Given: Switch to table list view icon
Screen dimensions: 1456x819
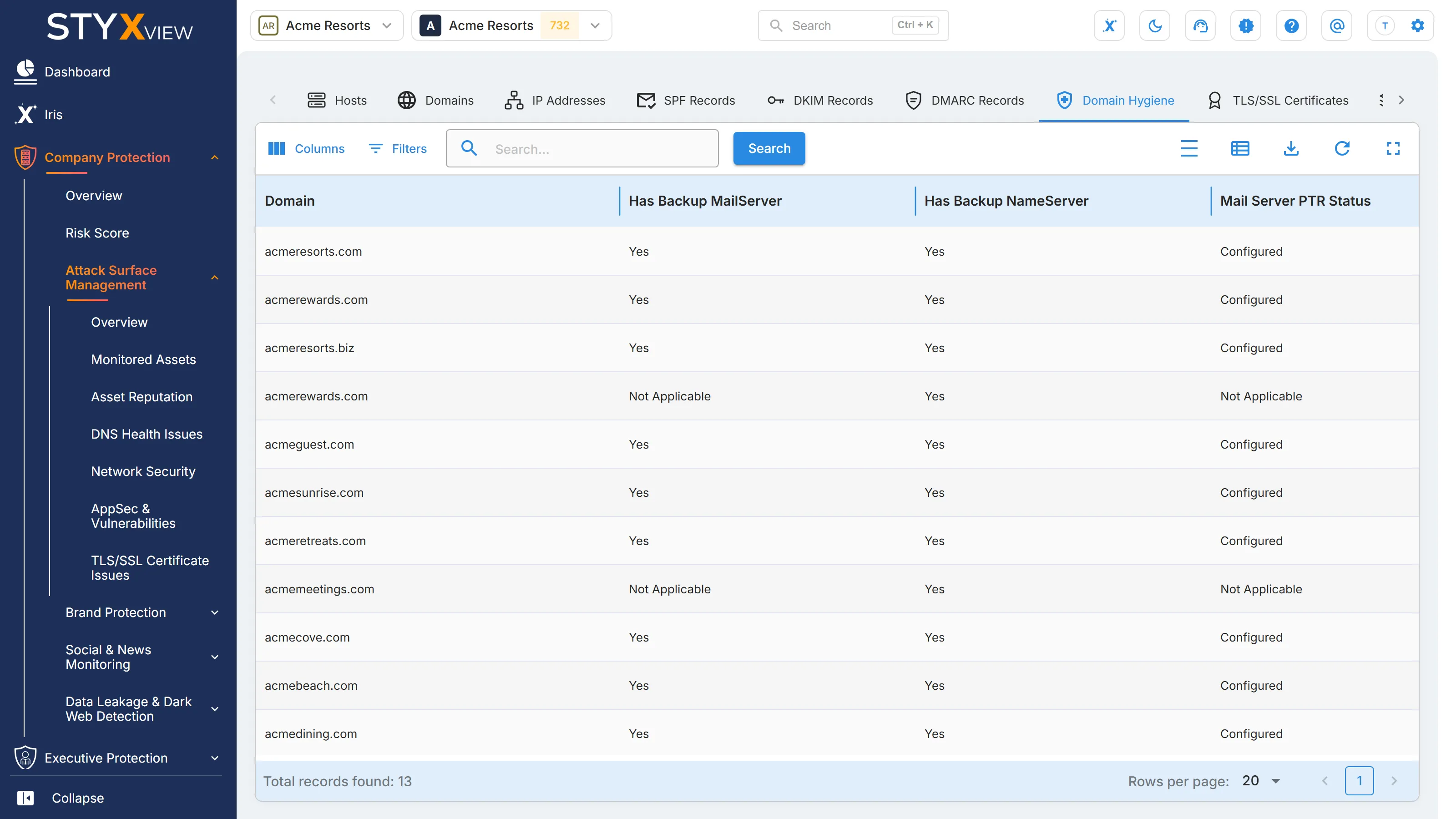Looking at the screenshot, I should coord(1240,149).
